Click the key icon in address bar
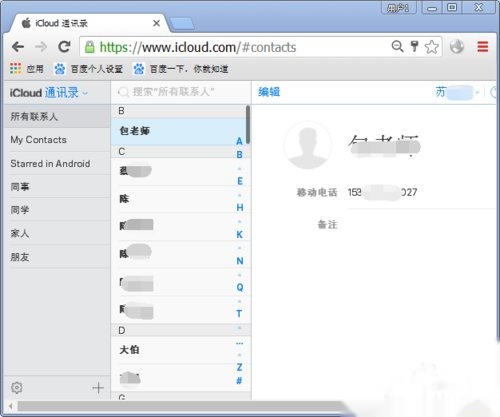Screen dimensions: 500x417 tap(414, 46)
